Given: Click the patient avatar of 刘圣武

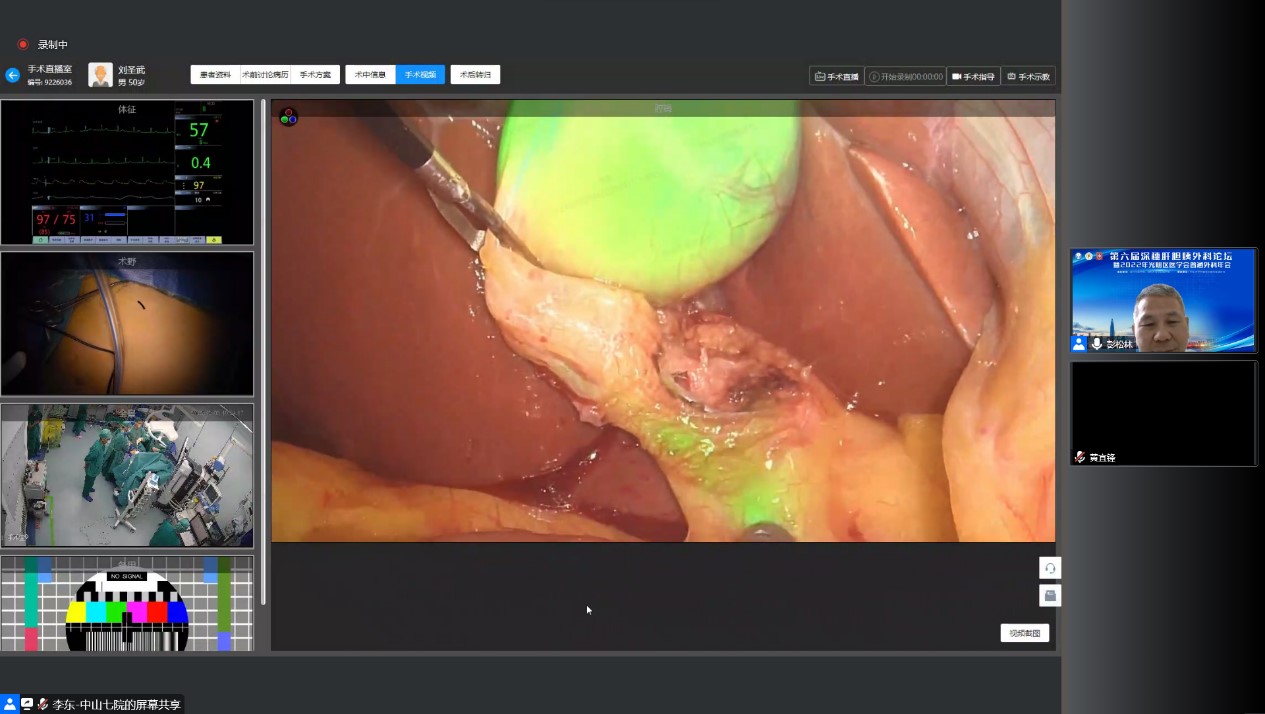Looking at the screenshot, I should 100,75.
